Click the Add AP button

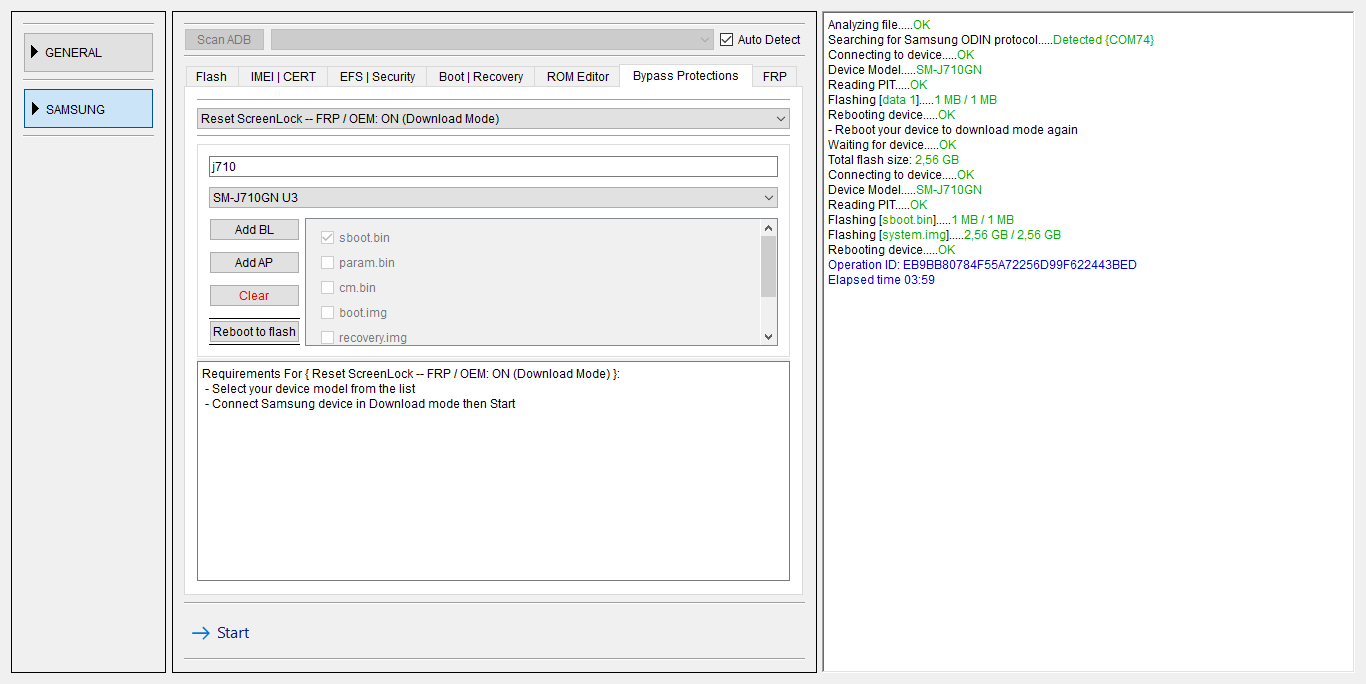point(254,263)
